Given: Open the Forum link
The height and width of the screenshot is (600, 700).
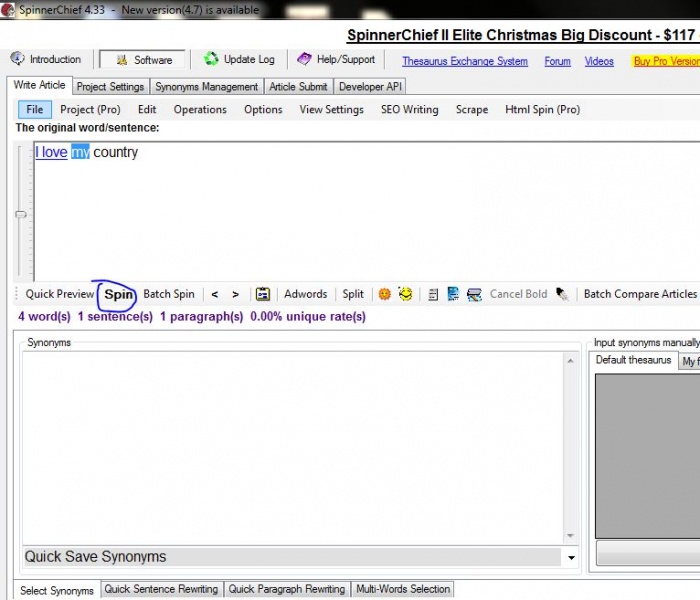Looking at the screenshot, I should click(x=557, y=61).
